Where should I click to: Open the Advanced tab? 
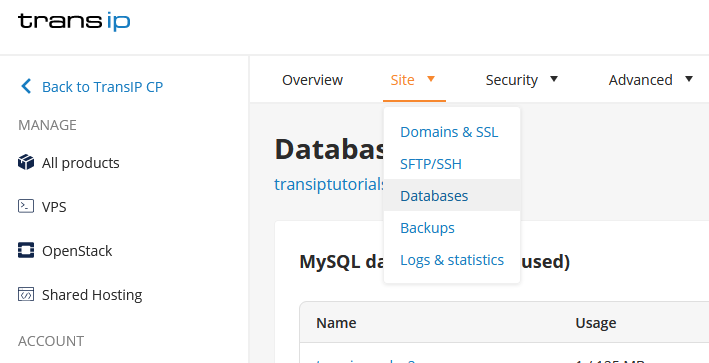(640, 80)
